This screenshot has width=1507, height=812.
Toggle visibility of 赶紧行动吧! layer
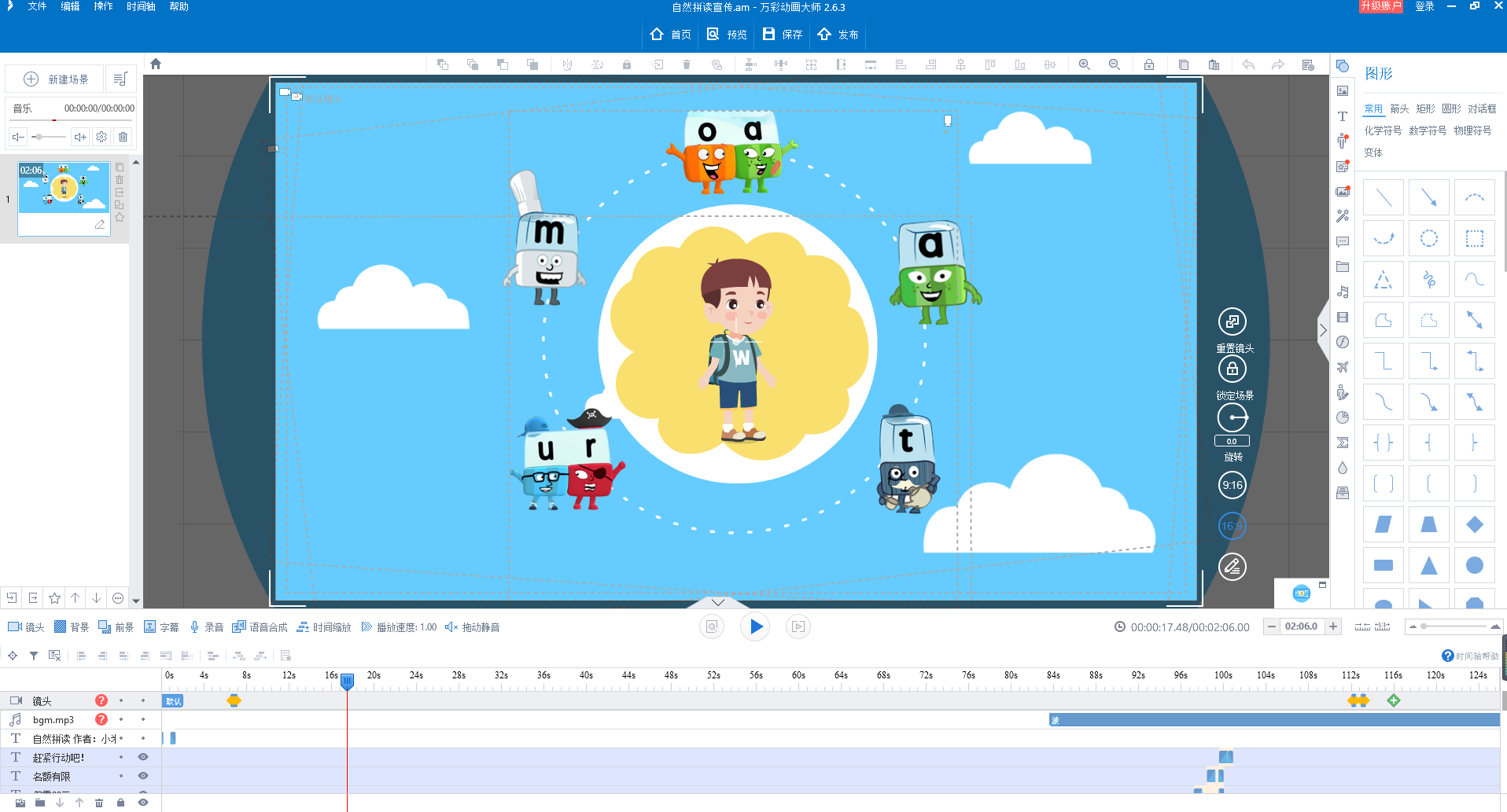pos(143,757)
